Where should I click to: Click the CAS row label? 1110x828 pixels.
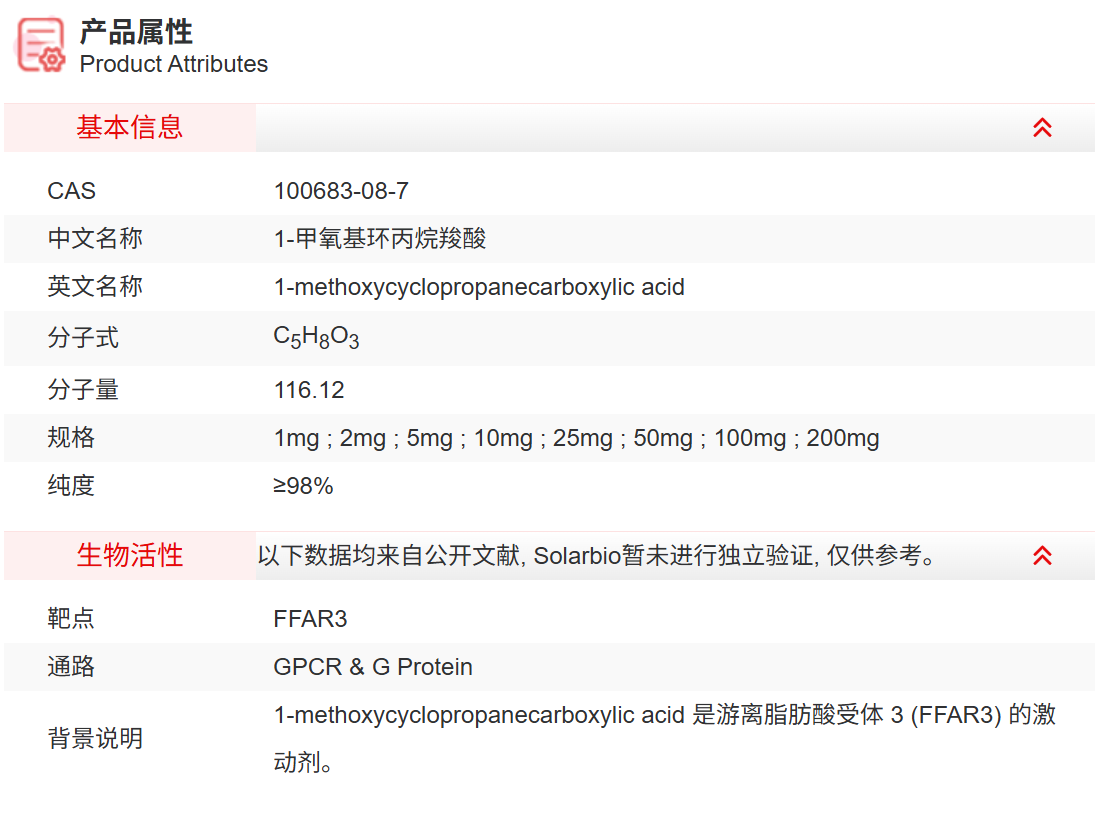pos(72,191)
